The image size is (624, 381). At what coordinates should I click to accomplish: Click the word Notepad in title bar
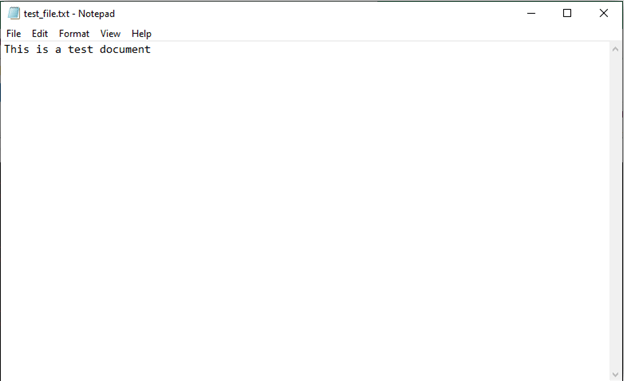(x=96, y=14)
